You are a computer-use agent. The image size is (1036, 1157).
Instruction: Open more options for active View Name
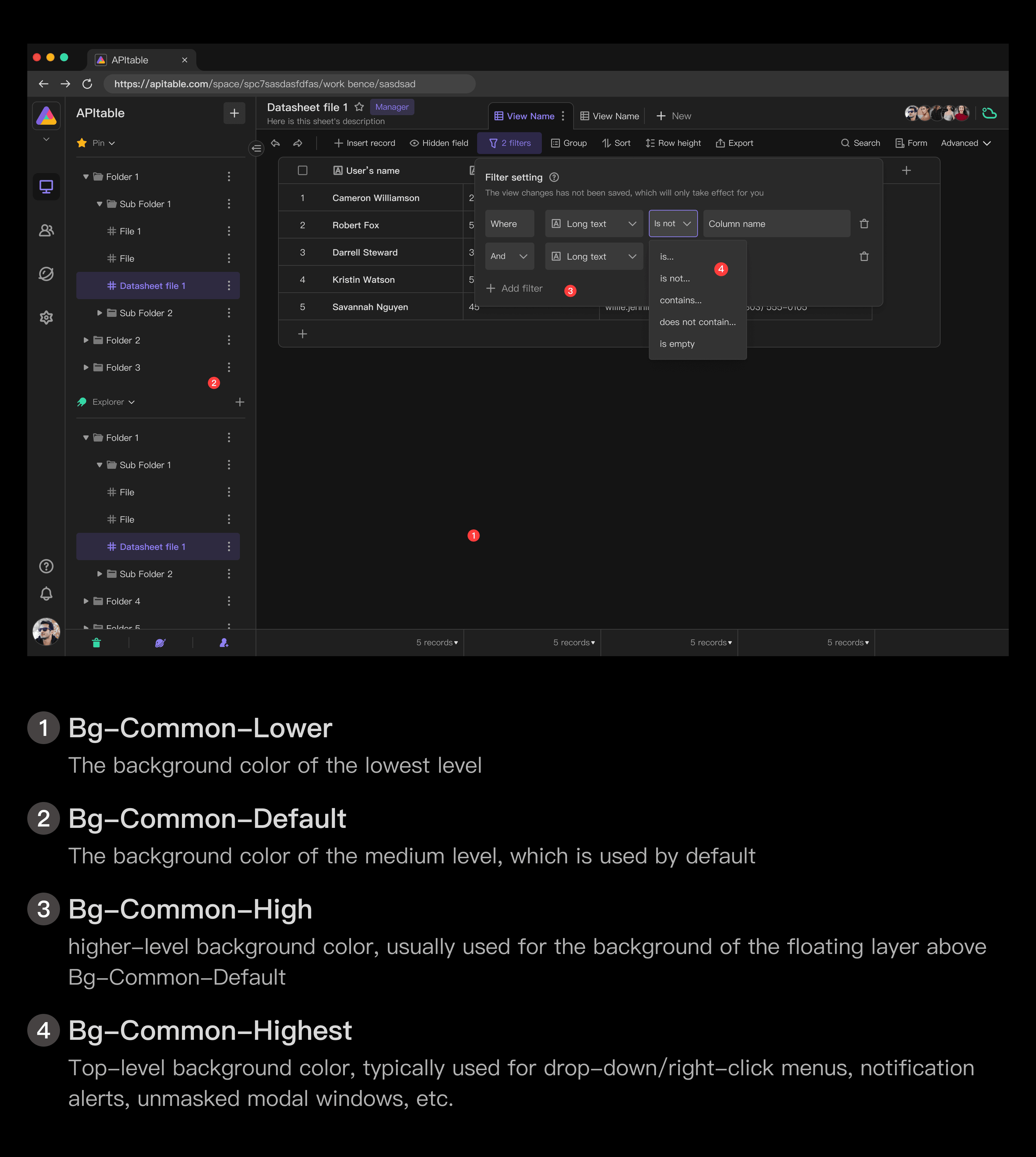click(x=564, y=116)
